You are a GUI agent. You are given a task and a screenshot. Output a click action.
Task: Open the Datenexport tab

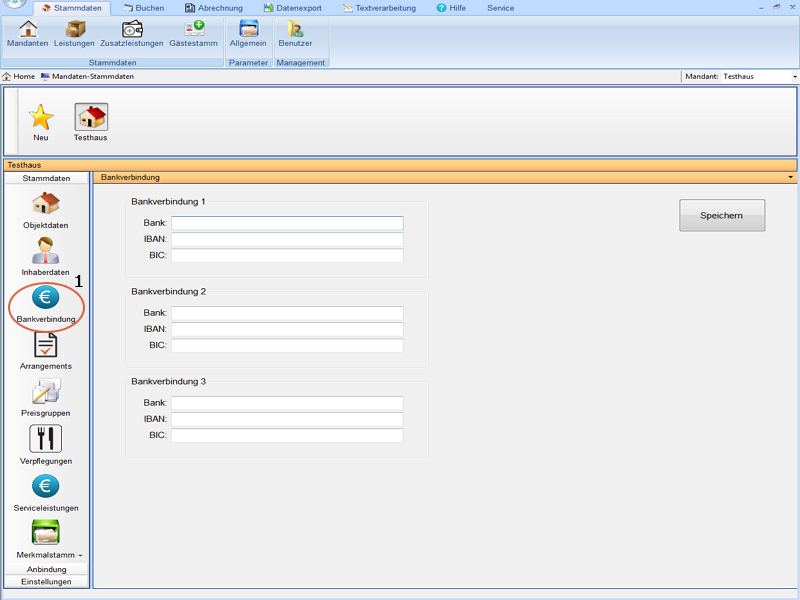(292, 8)
